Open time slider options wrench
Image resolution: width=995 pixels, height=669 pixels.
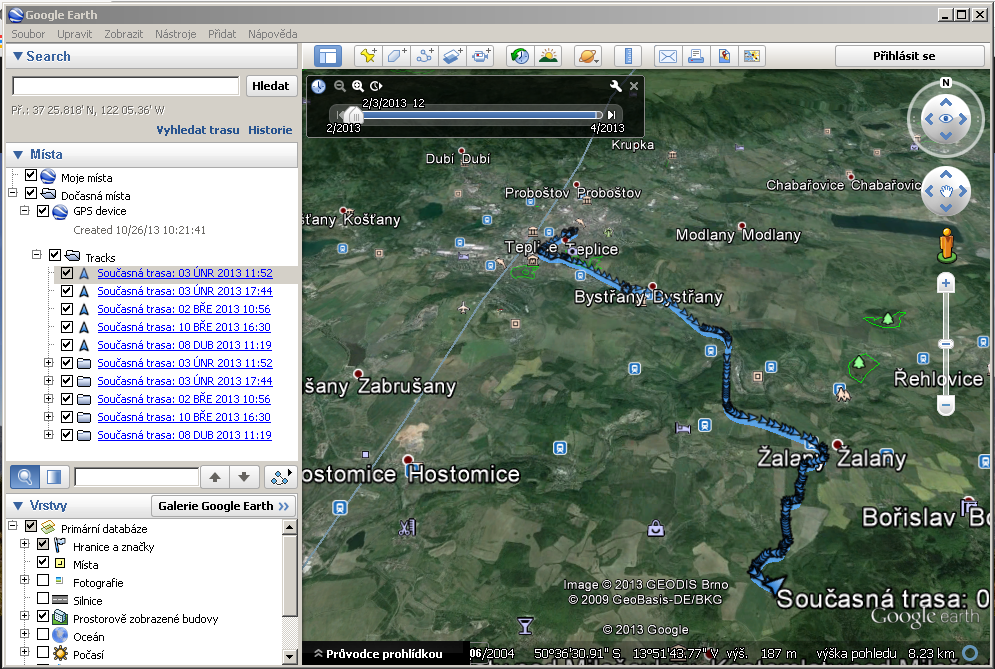pos(616,87)
